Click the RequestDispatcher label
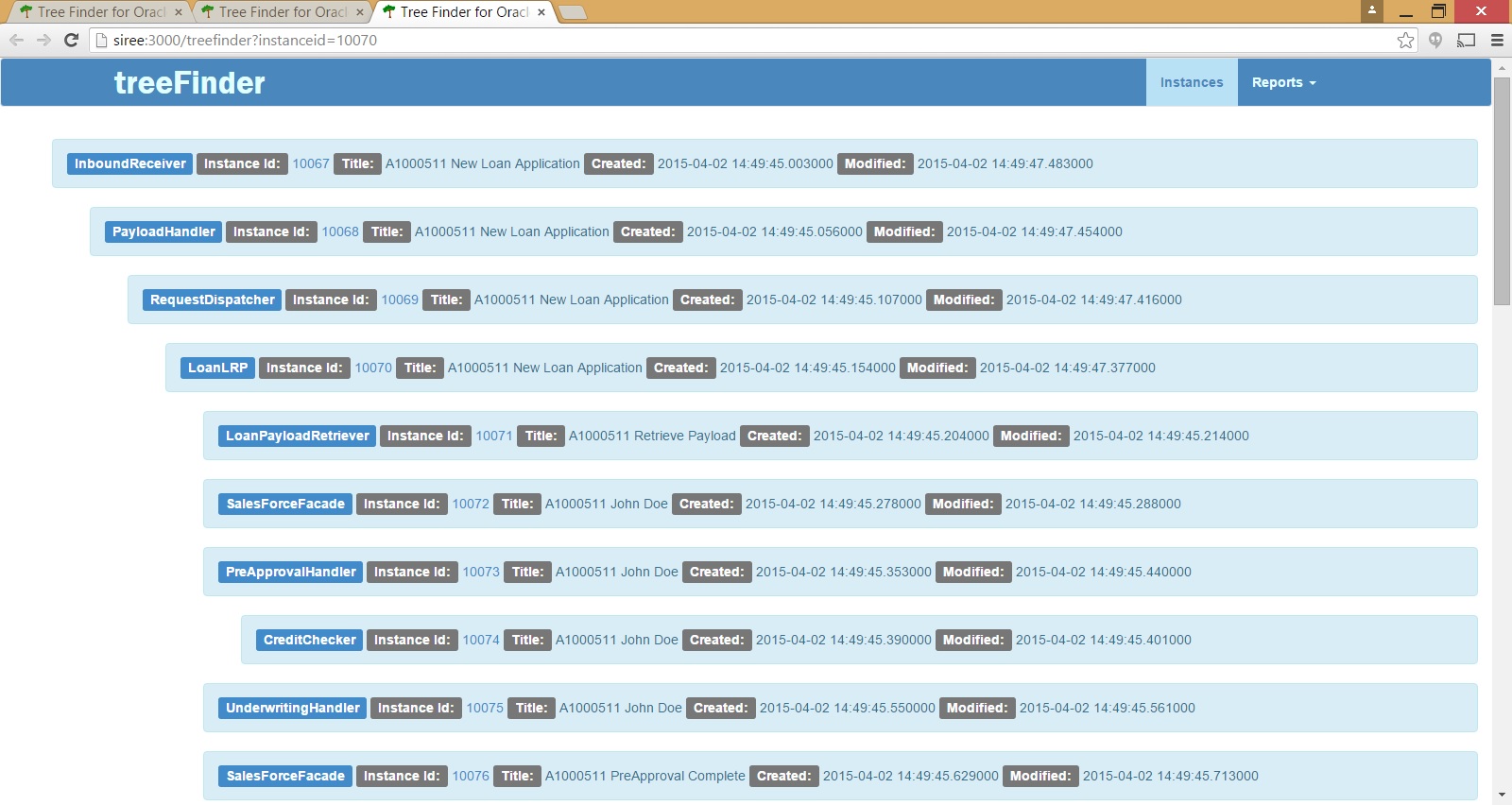 212,300
